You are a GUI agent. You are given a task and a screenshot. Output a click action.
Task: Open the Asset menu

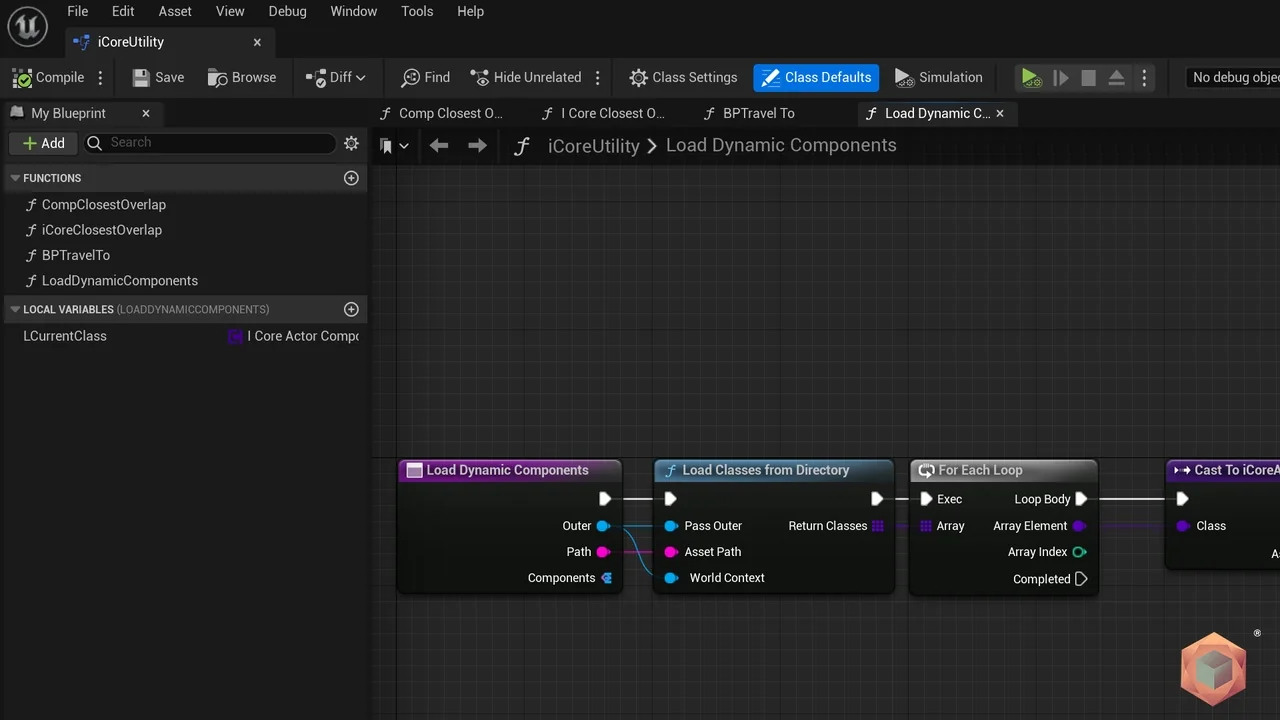175,11
